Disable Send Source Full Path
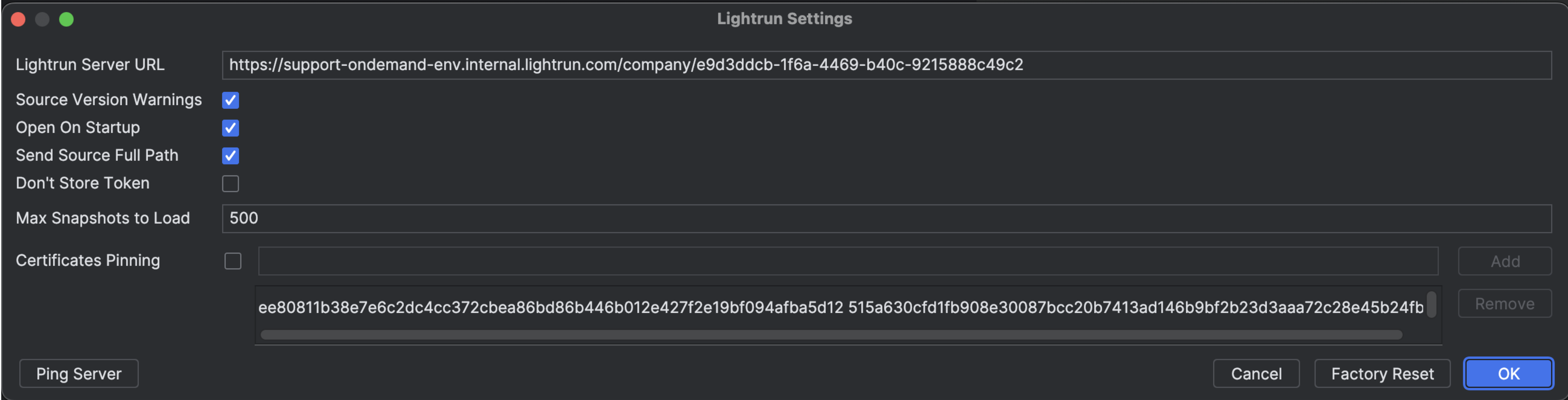 230,156
